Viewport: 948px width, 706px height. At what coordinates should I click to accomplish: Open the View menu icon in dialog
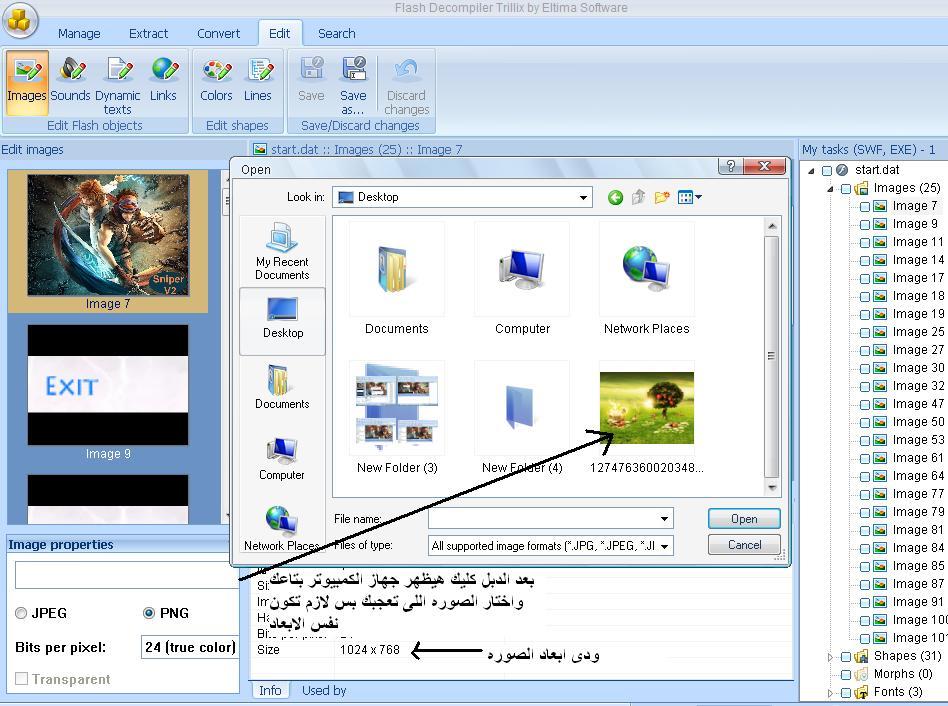(689, 197)
